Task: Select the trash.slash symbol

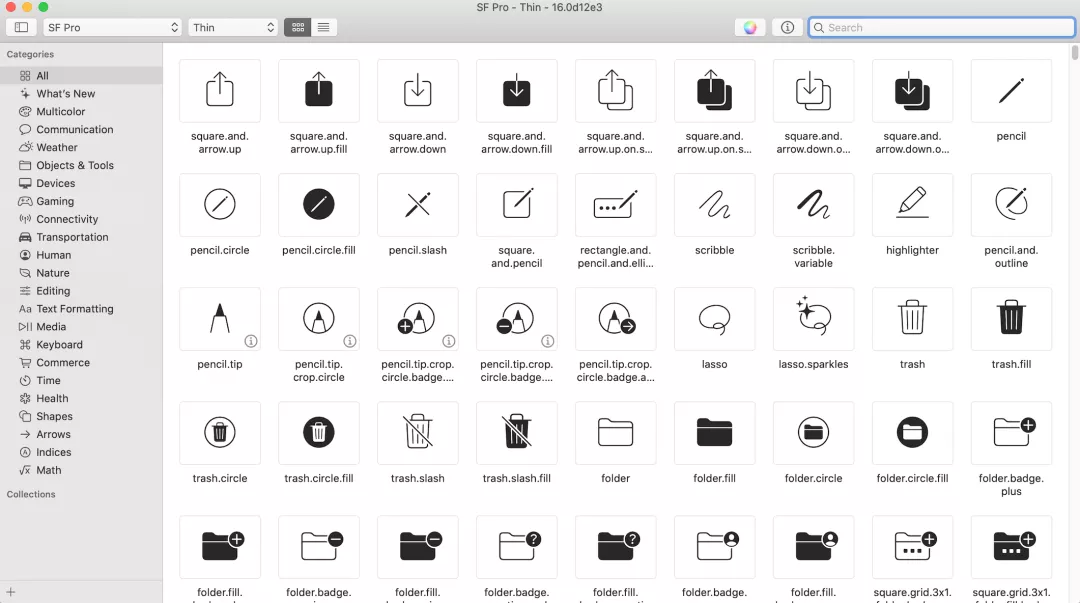Action: click(x=417, y=433)
